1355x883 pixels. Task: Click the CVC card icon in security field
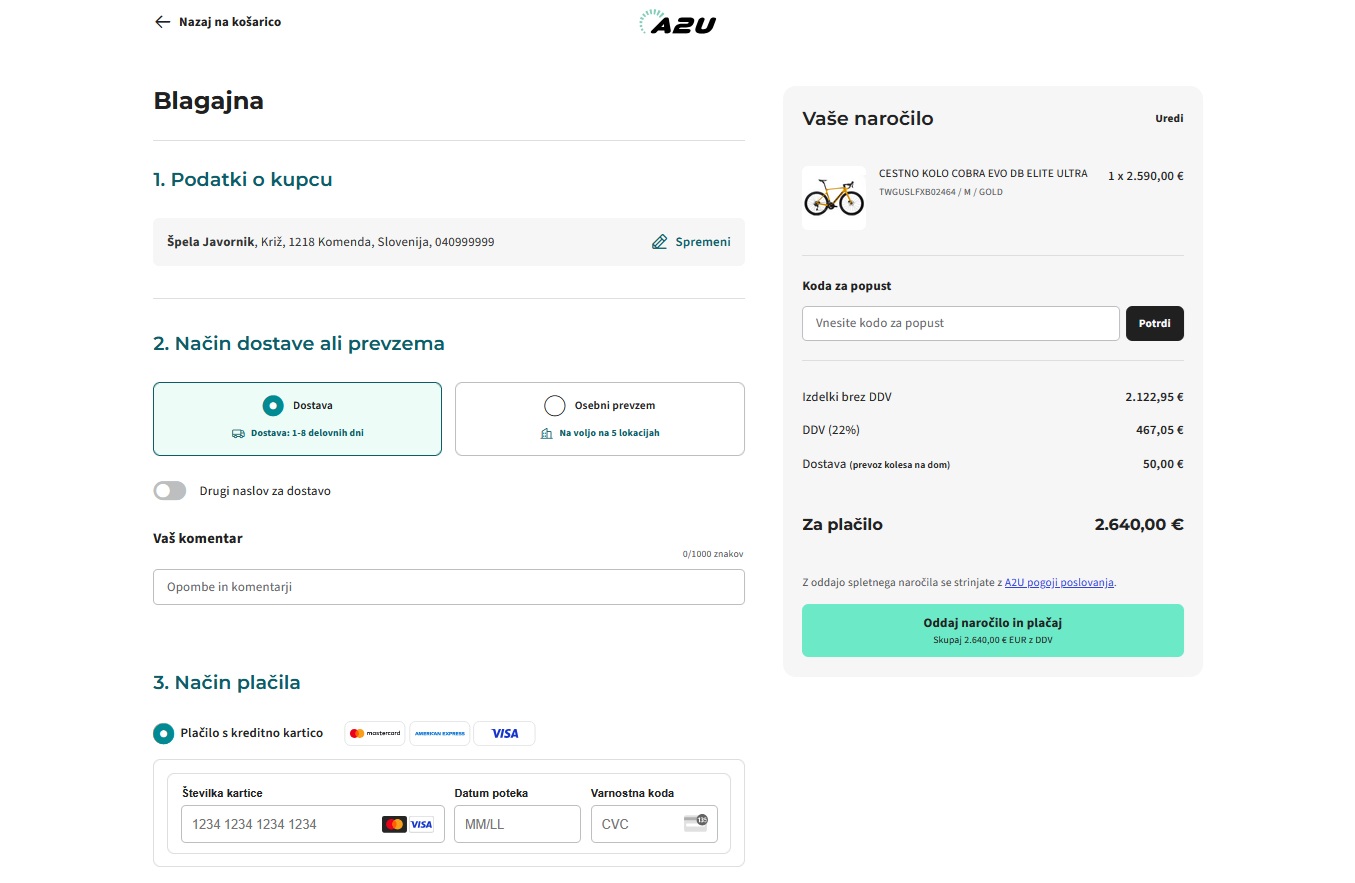pyautogui.click(x=695, y=824)
